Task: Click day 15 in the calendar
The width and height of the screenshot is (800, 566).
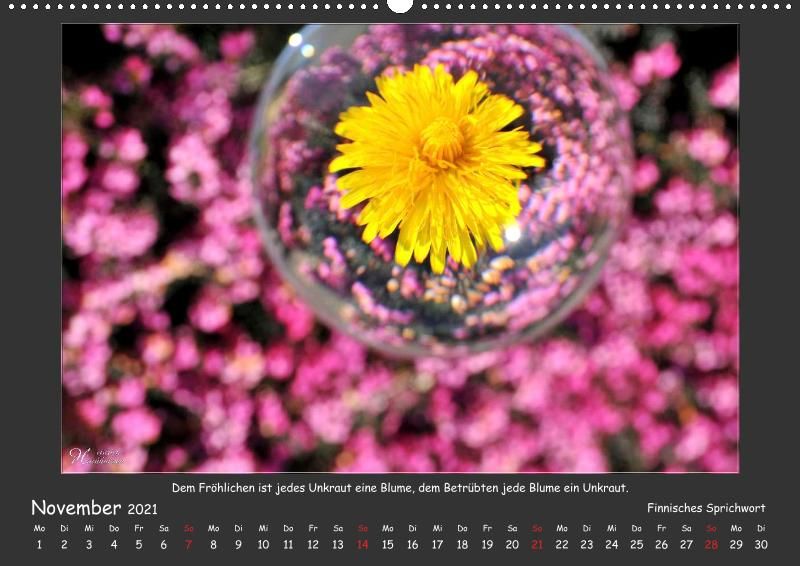Action: (x=388, y=545)
